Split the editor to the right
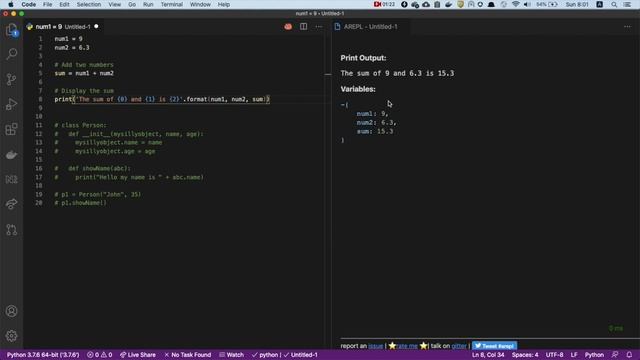Image resolution: width=640 pixels, height=360 pixels. tap(303, 27)
